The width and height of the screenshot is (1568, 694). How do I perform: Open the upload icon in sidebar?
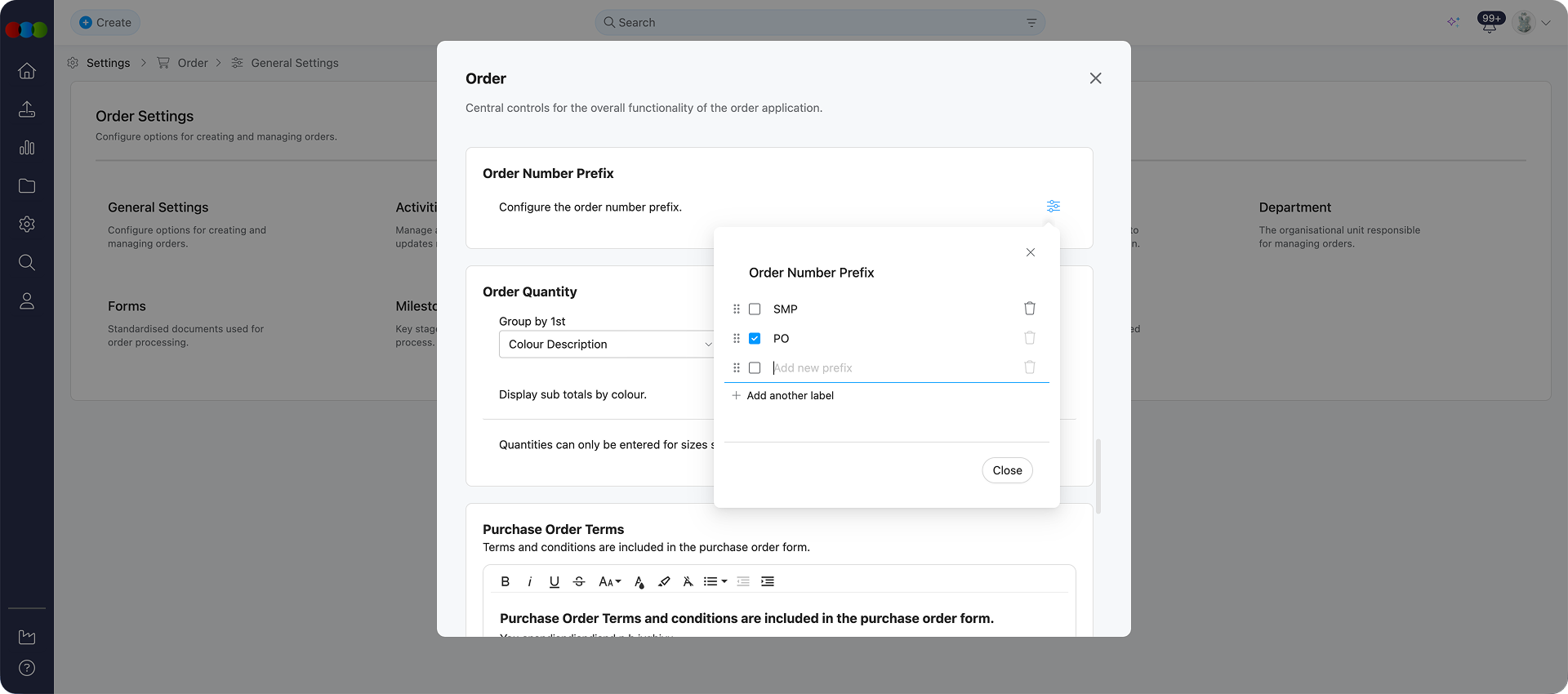coord(27,109)
